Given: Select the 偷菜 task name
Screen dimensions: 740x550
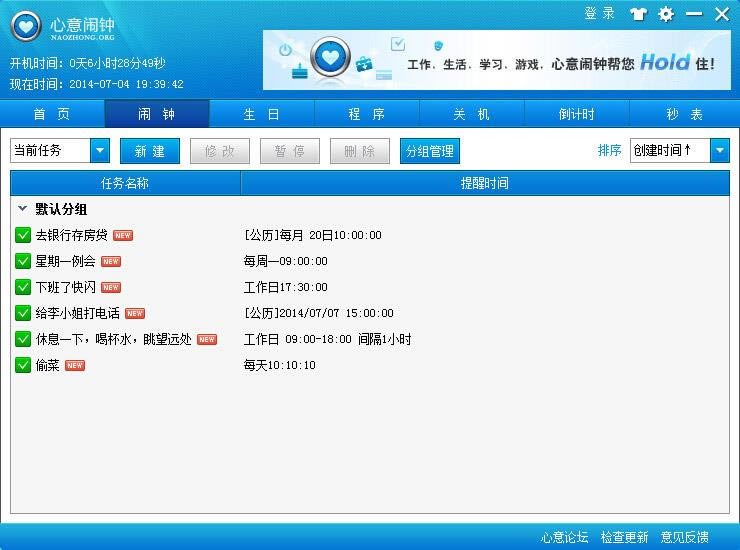Looking at the screenshot, I should click(x=47, y=365).
